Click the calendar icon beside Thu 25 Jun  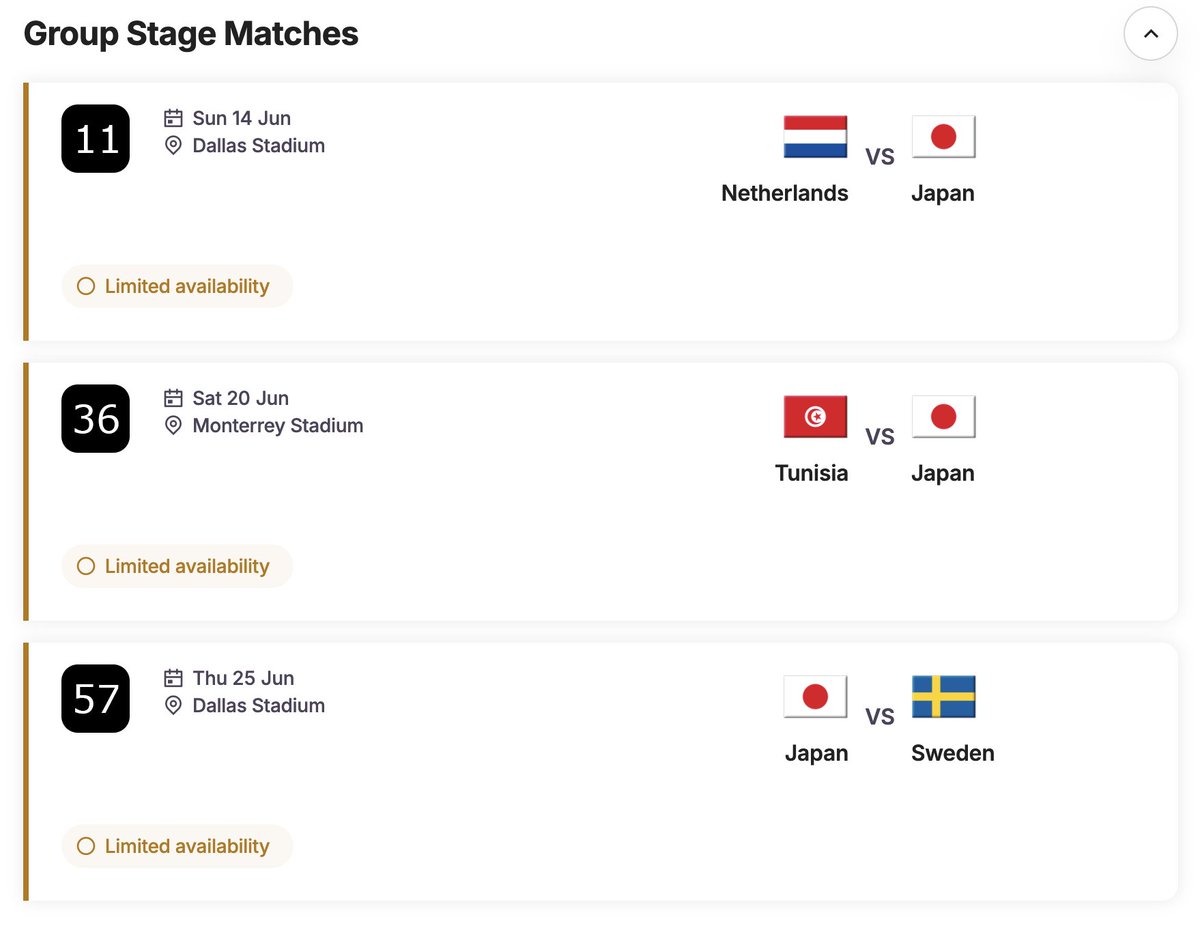pos(173,678)
